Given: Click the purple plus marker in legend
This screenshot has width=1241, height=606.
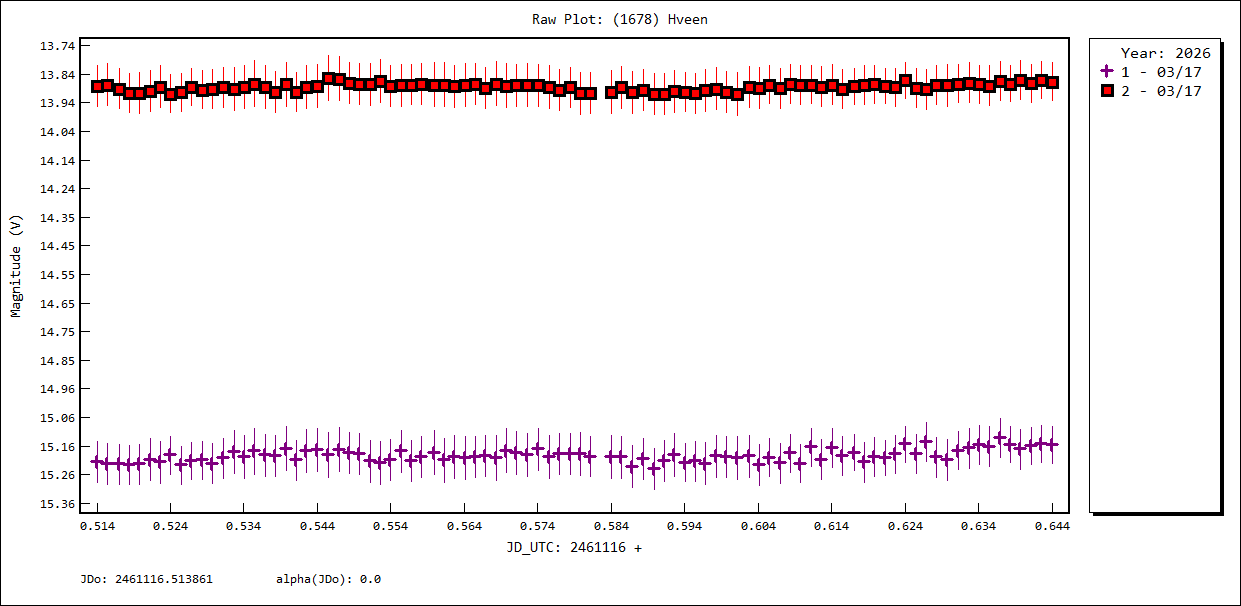Looking at the screenshot, I should pos(1107,72).
